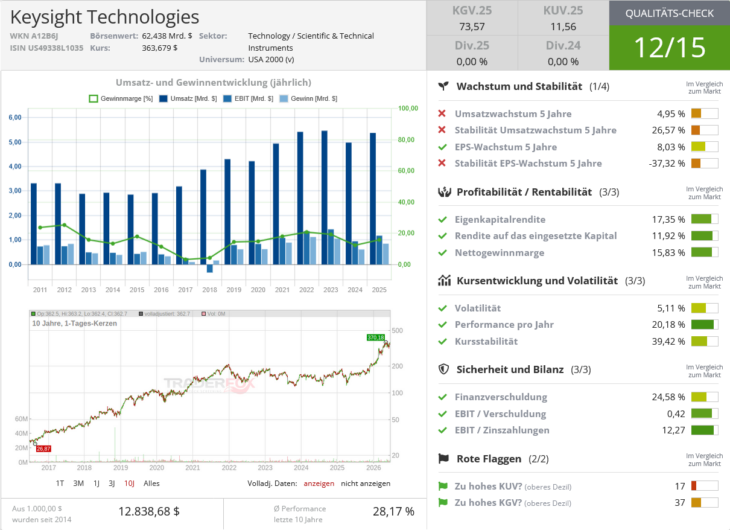Click the Umsatzwachstum 5 Jahre label
Viewport: 730px width, 530px height.
point(513,114)
